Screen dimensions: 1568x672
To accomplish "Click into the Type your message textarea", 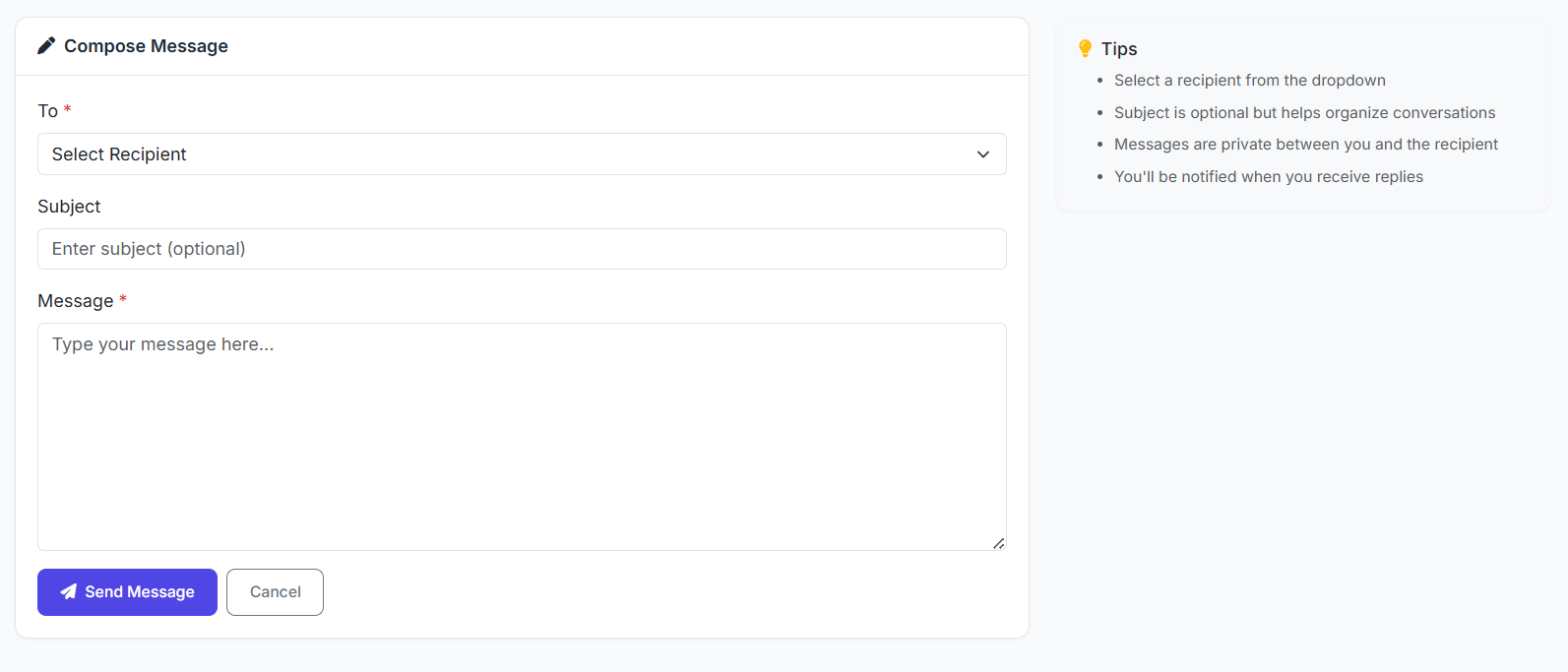I will click(x=522, y=437).
